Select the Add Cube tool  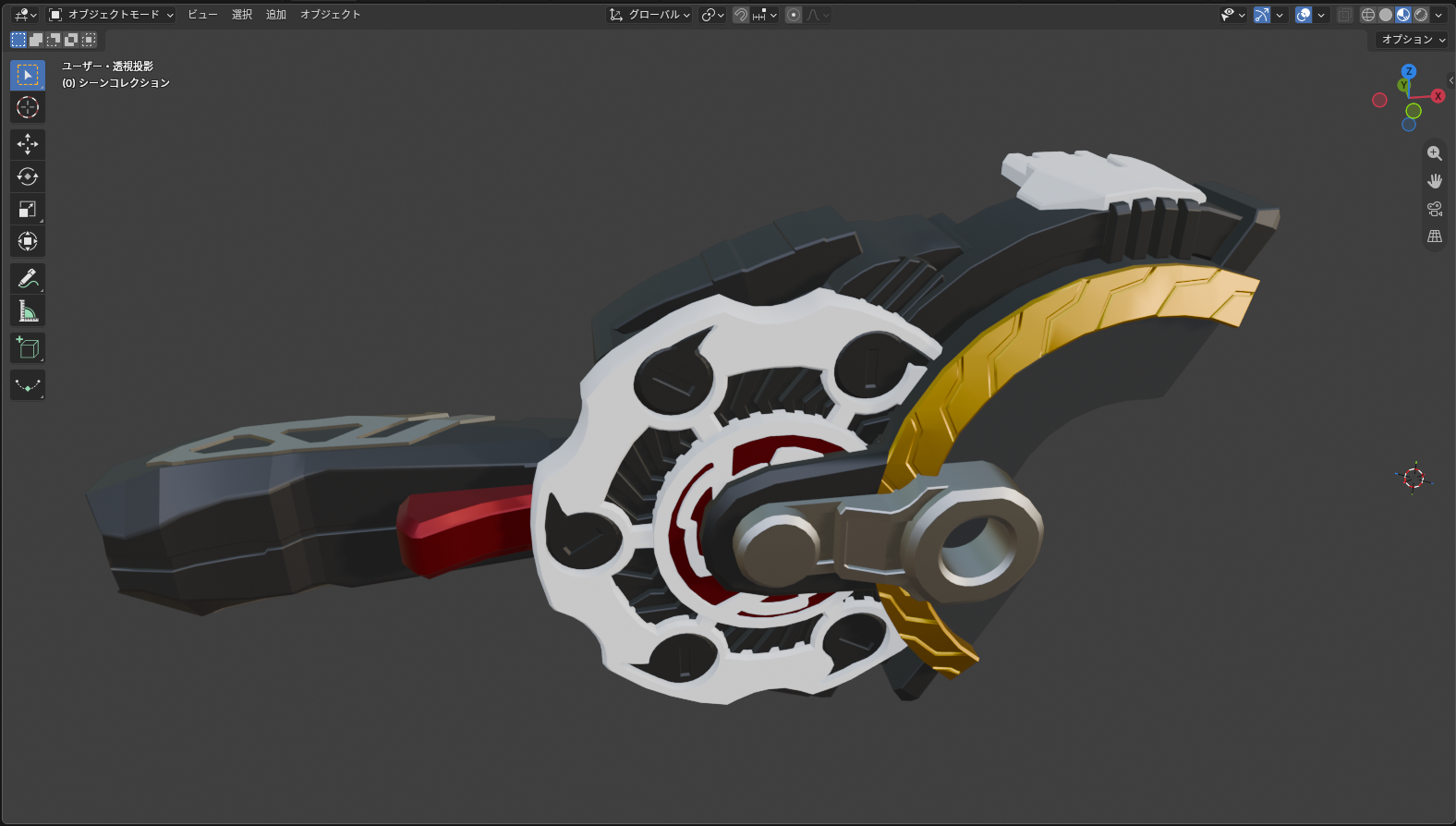click(28, 348)
